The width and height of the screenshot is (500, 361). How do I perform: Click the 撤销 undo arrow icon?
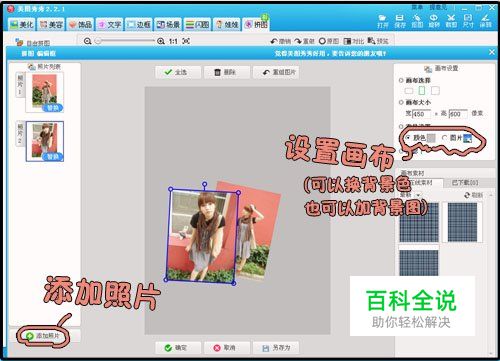(274, 41)
